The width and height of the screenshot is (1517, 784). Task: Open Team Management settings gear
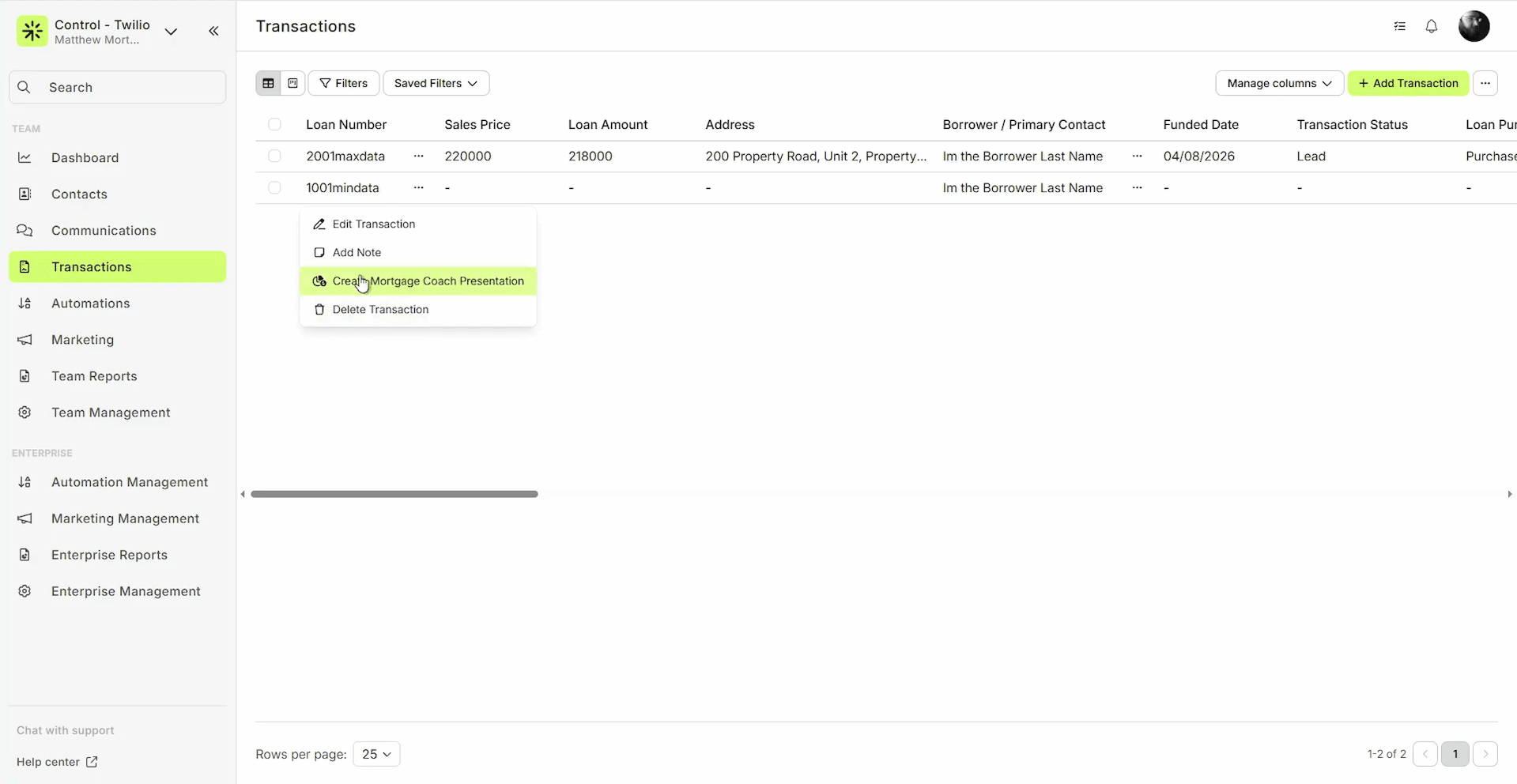25,412
